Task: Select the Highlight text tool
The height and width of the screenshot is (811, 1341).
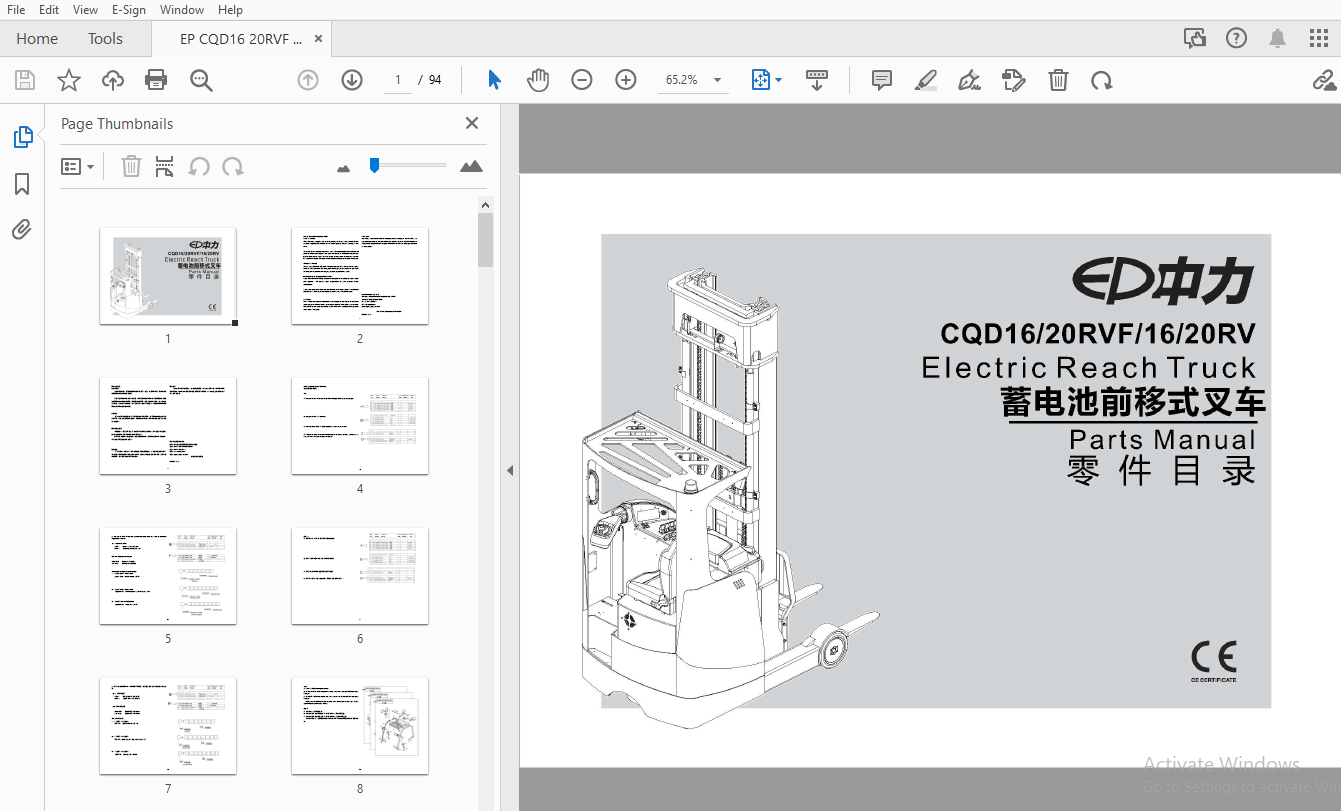Action: [x=926, y=80]
